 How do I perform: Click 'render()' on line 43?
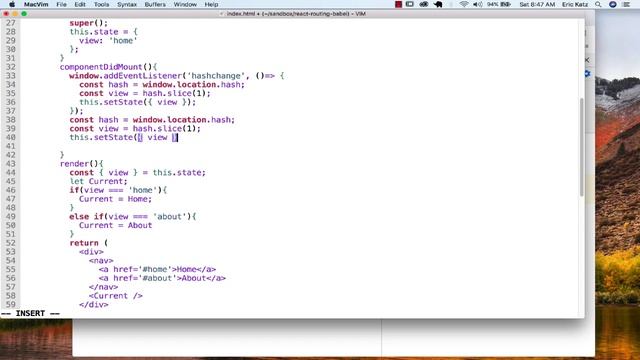pos(79,164)
